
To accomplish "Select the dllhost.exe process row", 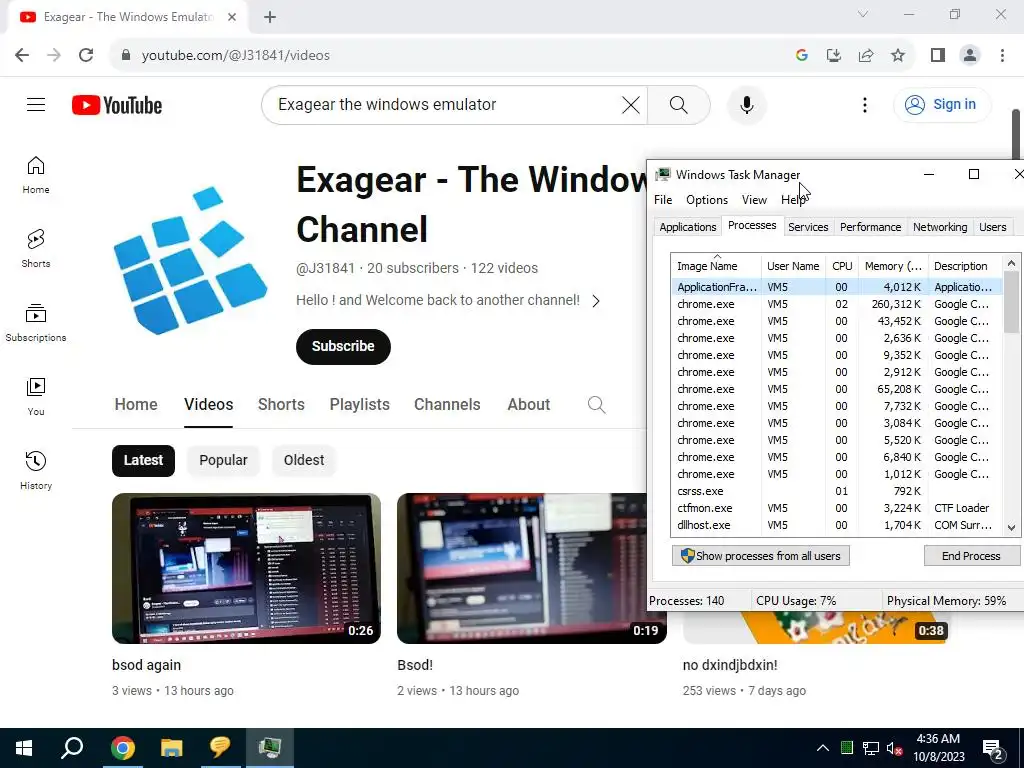I will click(837, 525).
